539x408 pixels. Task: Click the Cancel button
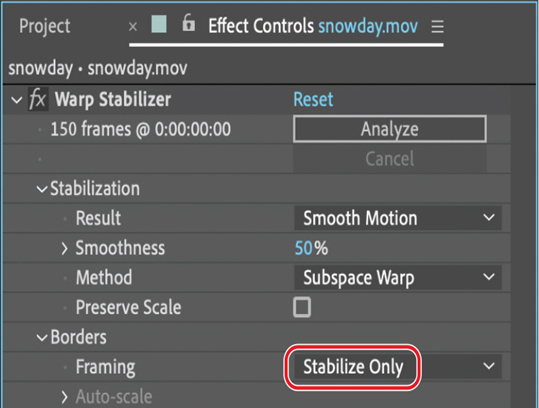click(390, 159)
